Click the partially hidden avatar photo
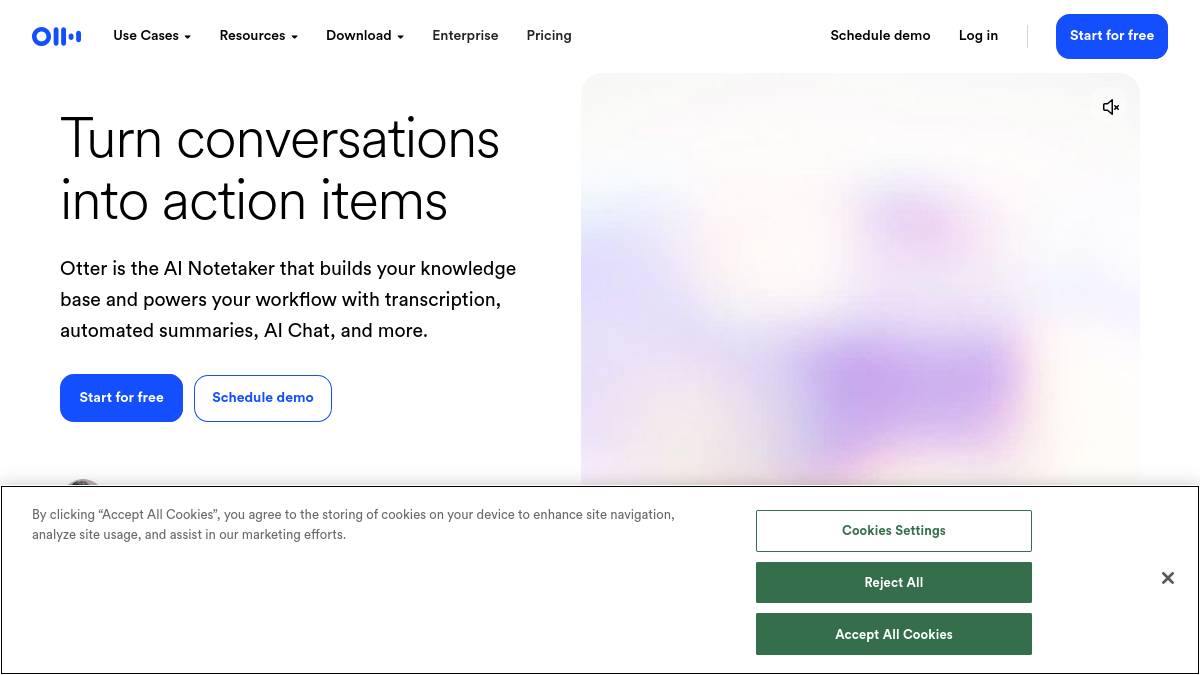1200x675 pixels. point(83,483)
